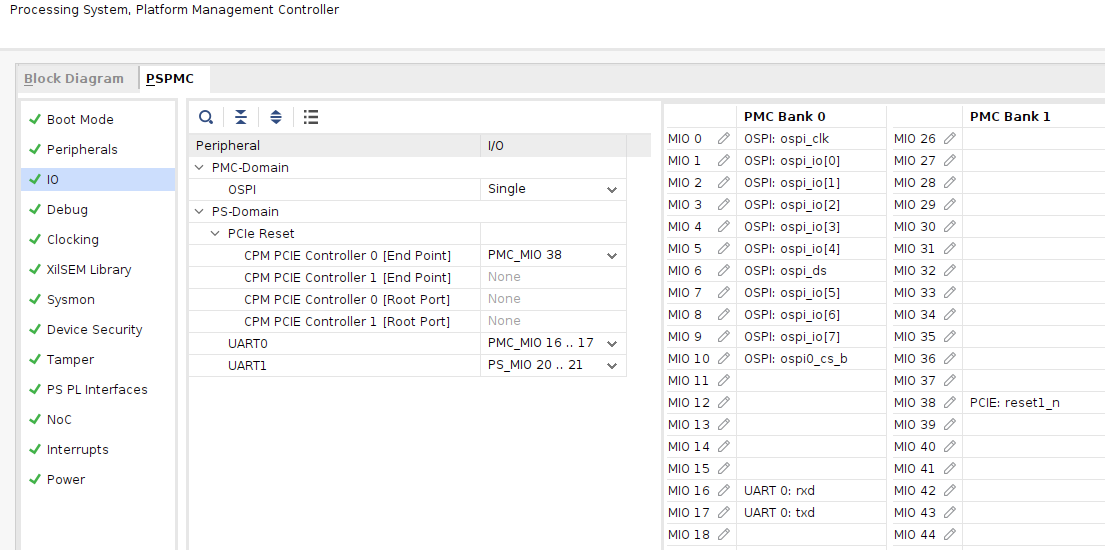Select the PSPMC tab
1105x550 pixels.
(170, 79)
